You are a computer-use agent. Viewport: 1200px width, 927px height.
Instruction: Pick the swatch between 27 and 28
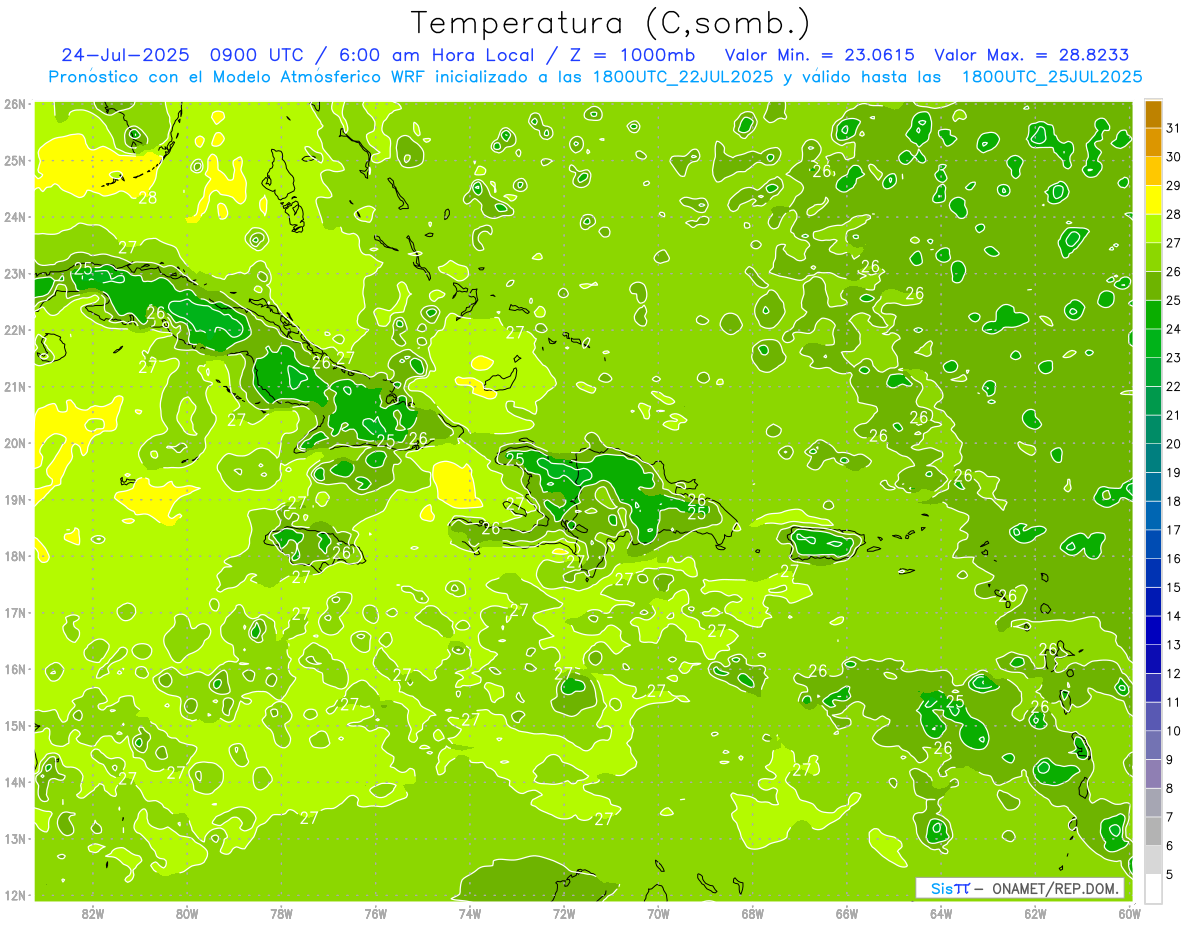[x=1153, y=228]
